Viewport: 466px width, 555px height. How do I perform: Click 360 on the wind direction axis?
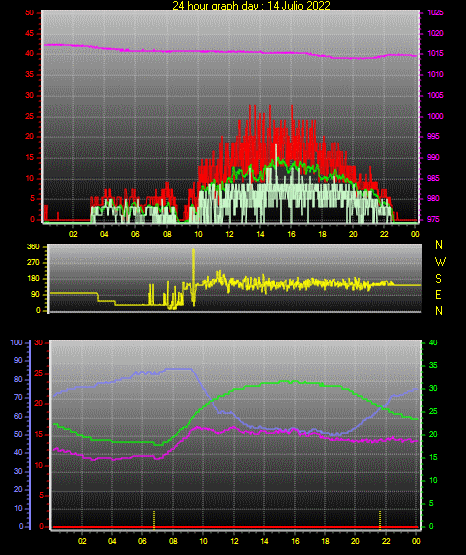pyautogui.click(x=33, y=247)
